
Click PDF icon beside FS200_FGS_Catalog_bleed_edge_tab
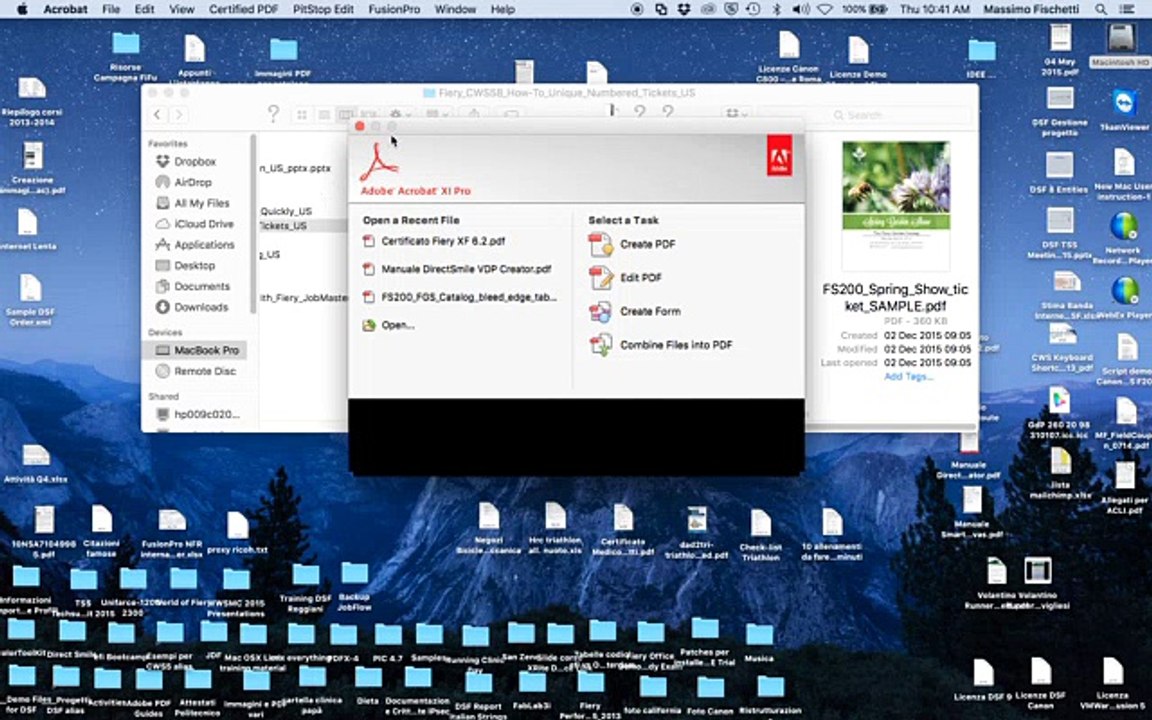369,297
